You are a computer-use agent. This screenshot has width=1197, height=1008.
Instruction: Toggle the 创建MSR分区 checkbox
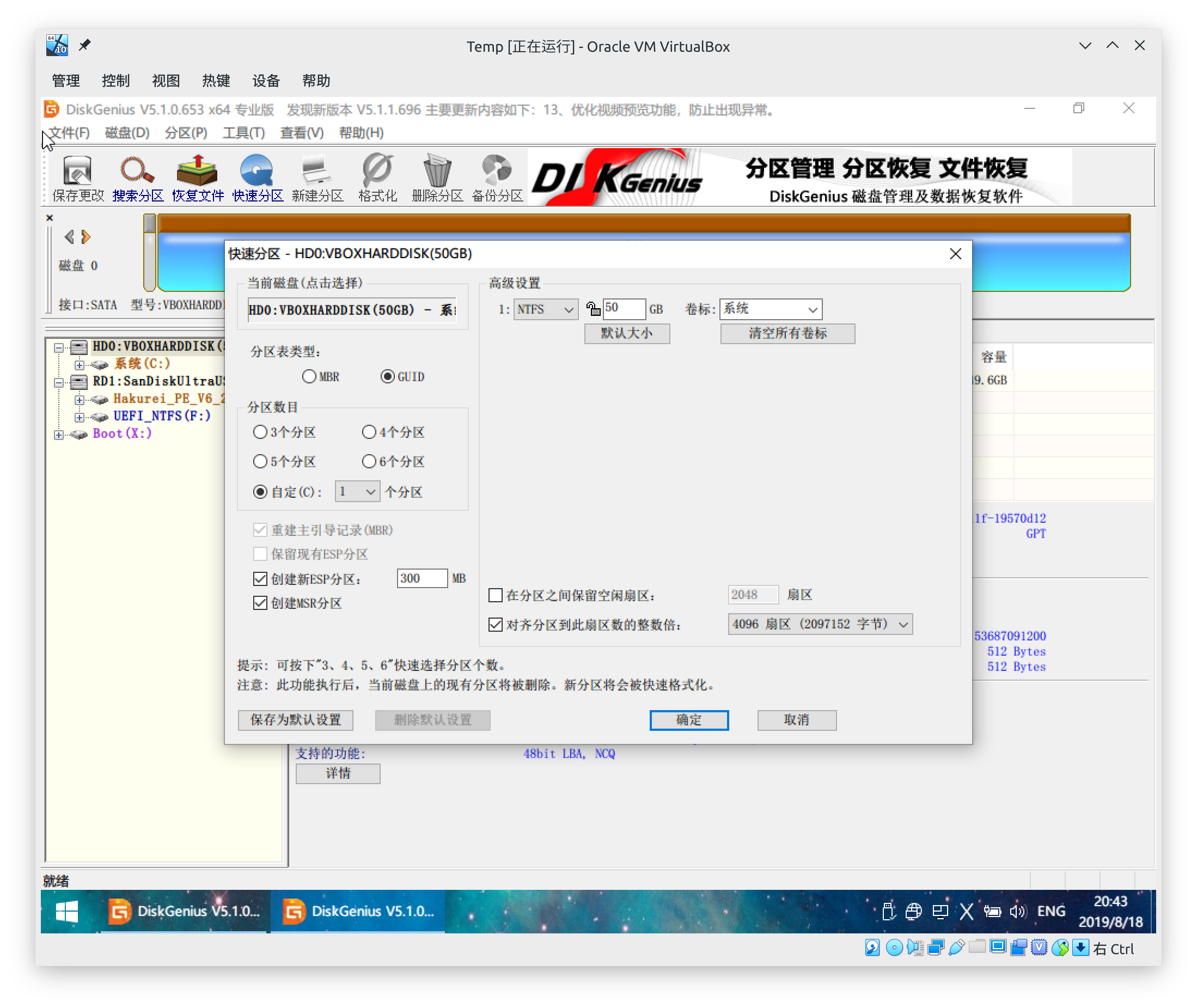pyautogui.click(x=260, y=603)
